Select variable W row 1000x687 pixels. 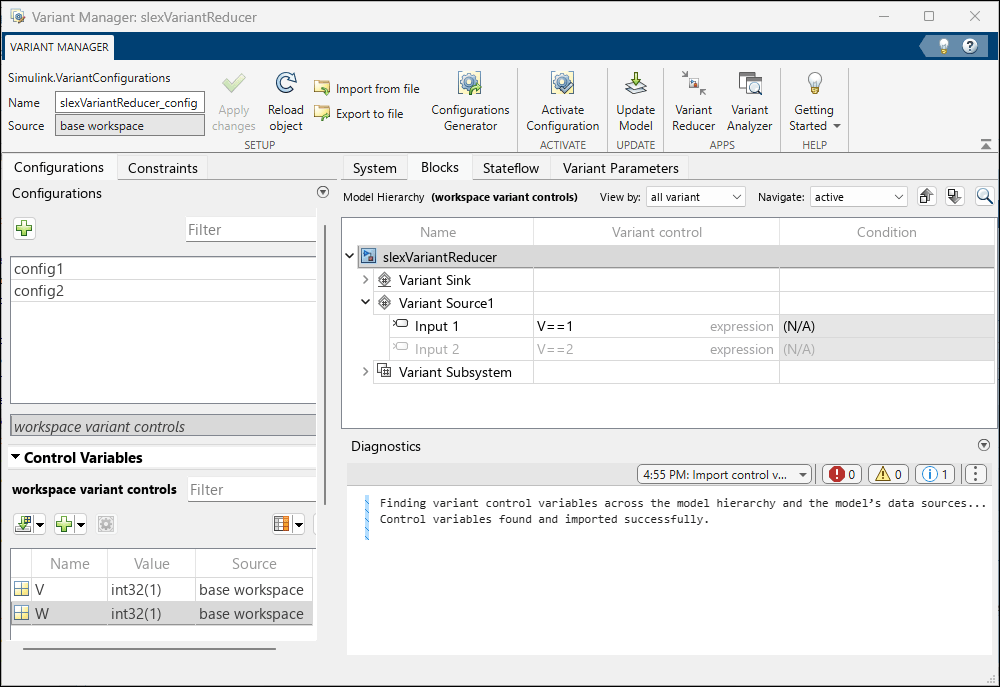[x=162, y=614]
